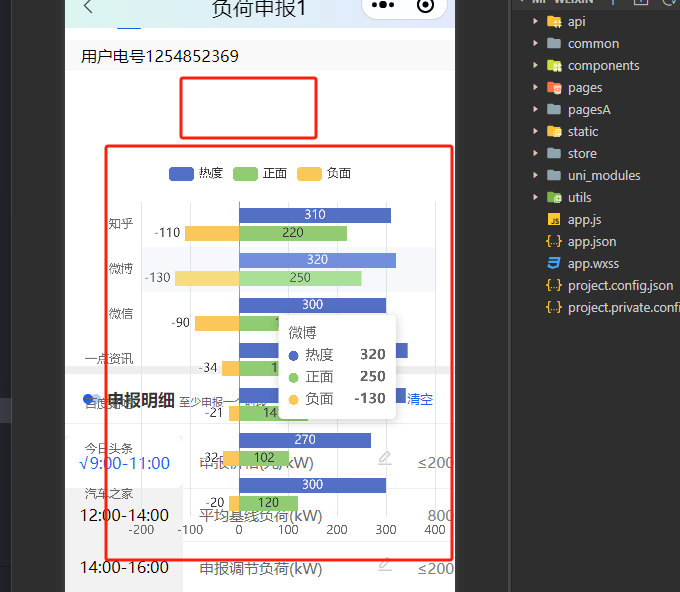Click the static folder icon
This screenshot has height=592, width=680.
point(554,131)
